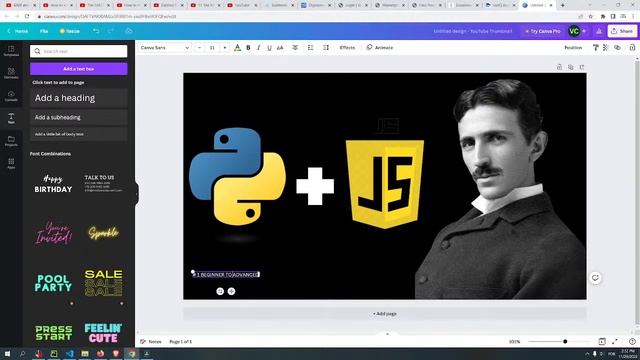Toggle uppercase text formatting

coord(280,48)
